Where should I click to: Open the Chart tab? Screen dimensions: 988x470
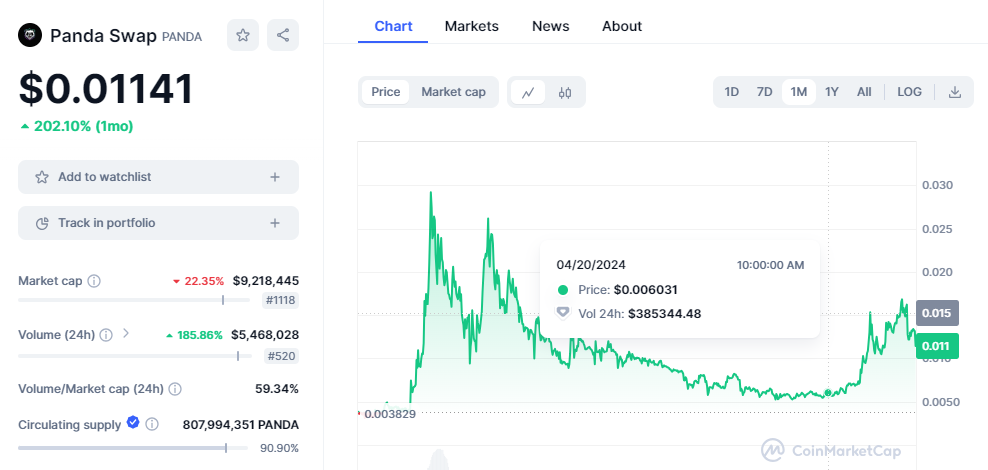393,26
